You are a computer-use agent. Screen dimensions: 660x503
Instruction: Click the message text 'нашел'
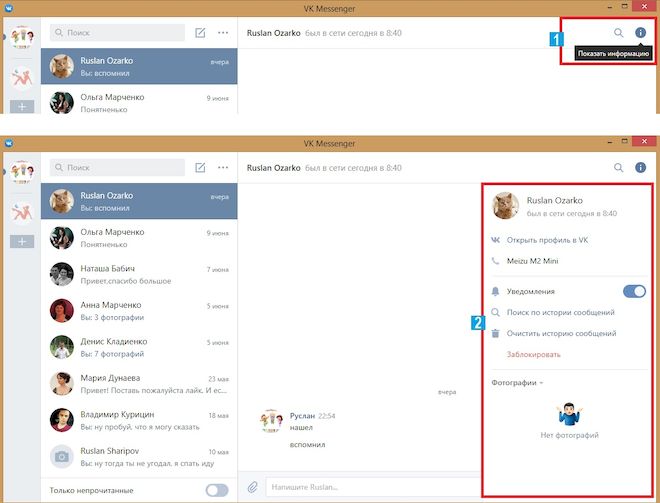pyautogui.click(x=301, y=428)
